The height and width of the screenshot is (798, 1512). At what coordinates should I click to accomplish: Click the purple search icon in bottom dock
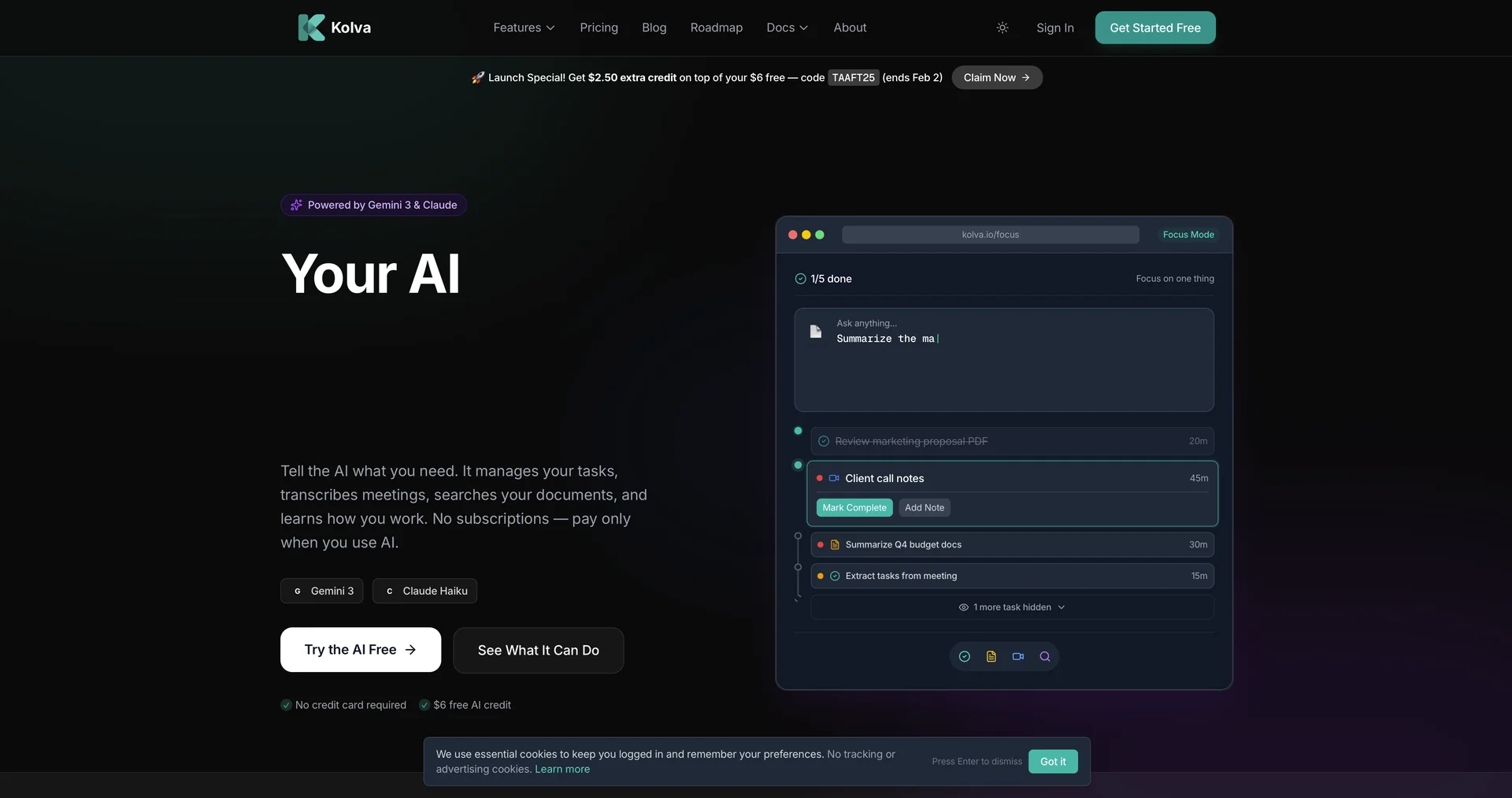tap(1044, 656)
